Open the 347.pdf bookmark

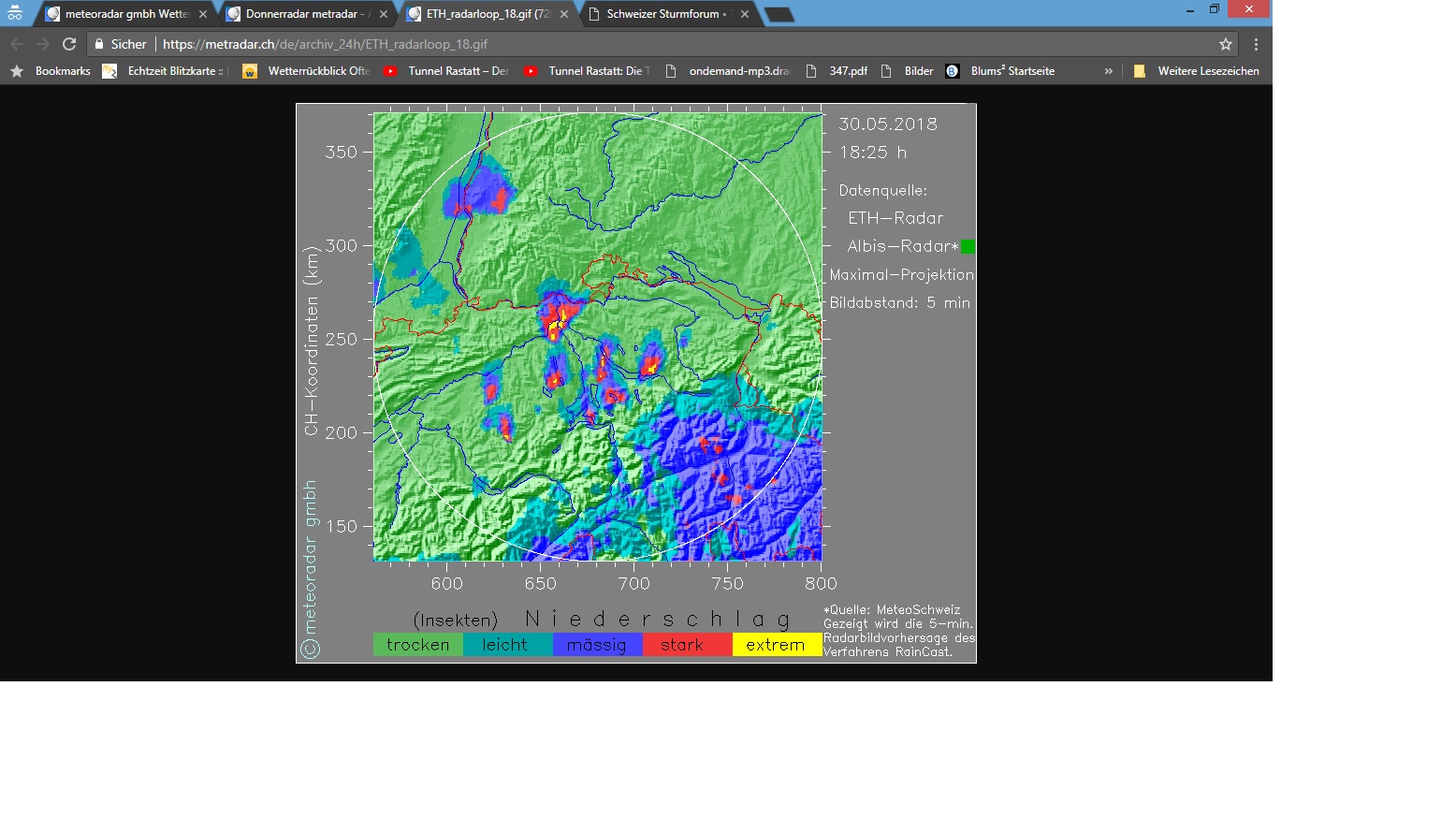pyautogui.click(x=837, y=71)
